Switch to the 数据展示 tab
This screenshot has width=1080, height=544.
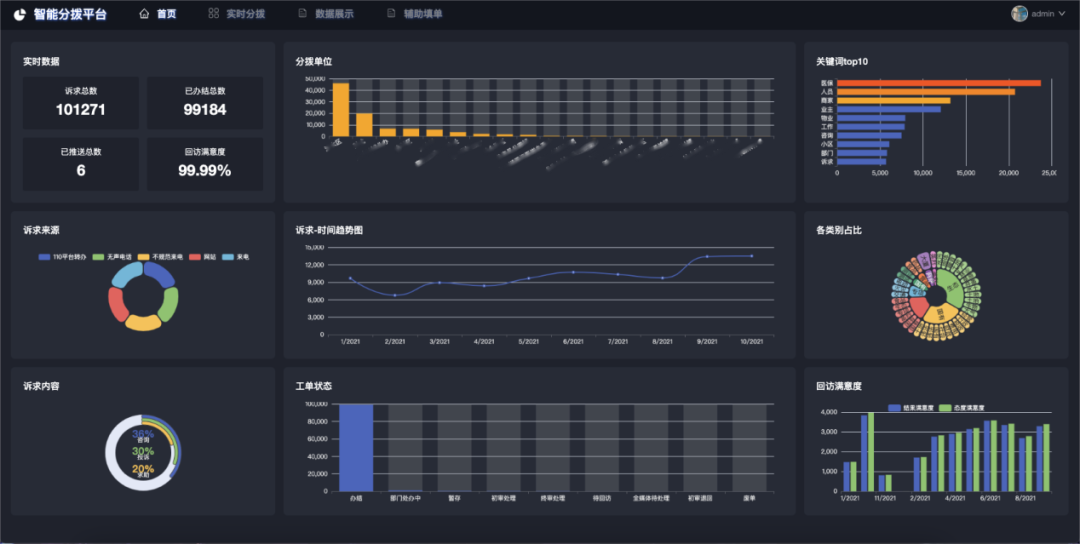pyautogui.click(x=334, y=14)
